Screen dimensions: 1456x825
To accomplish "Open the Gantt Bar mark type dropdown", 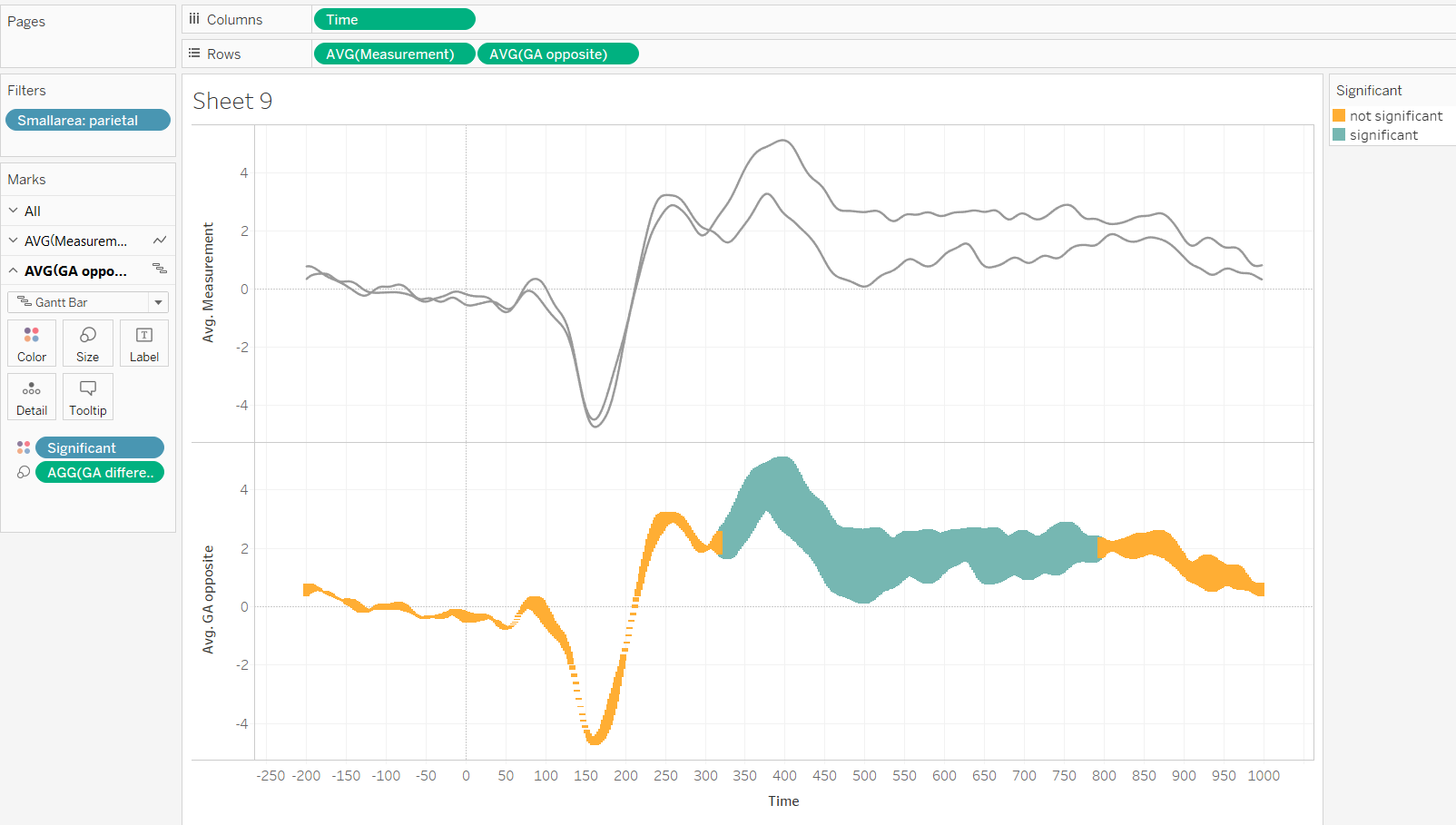I will [158, 302].
